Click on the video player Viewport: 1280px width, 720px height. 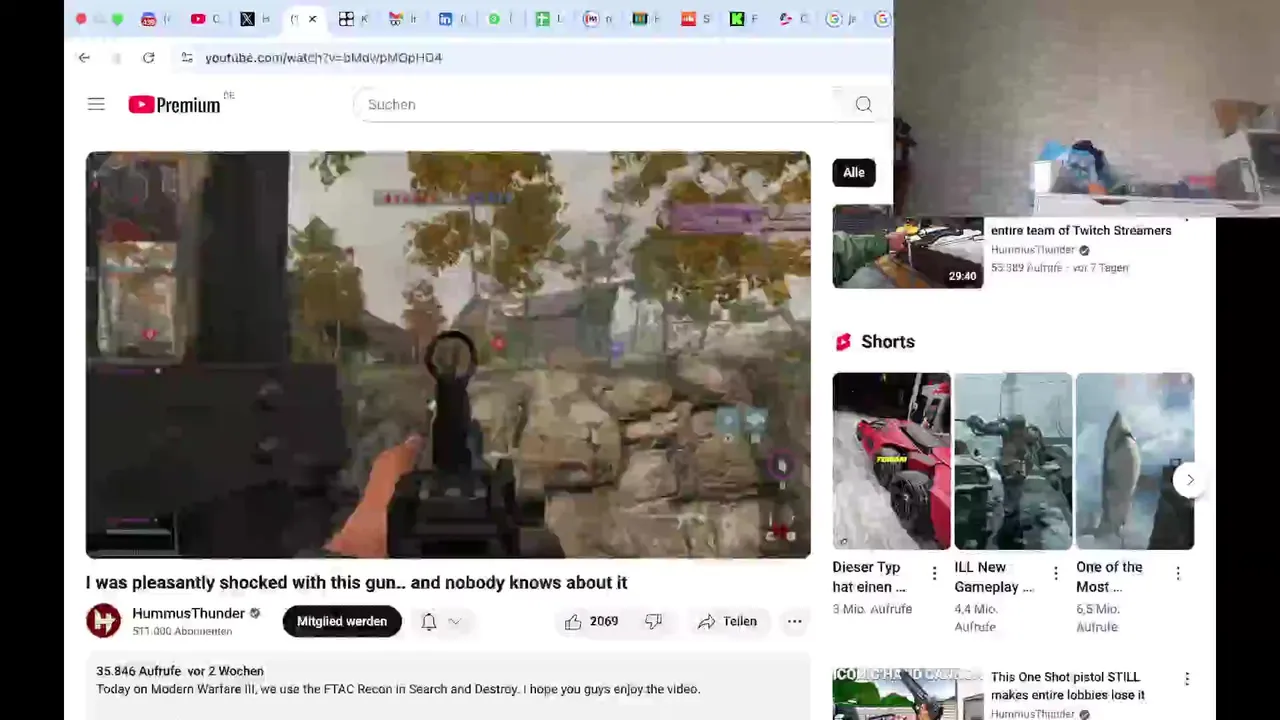(x=448, y=355)
